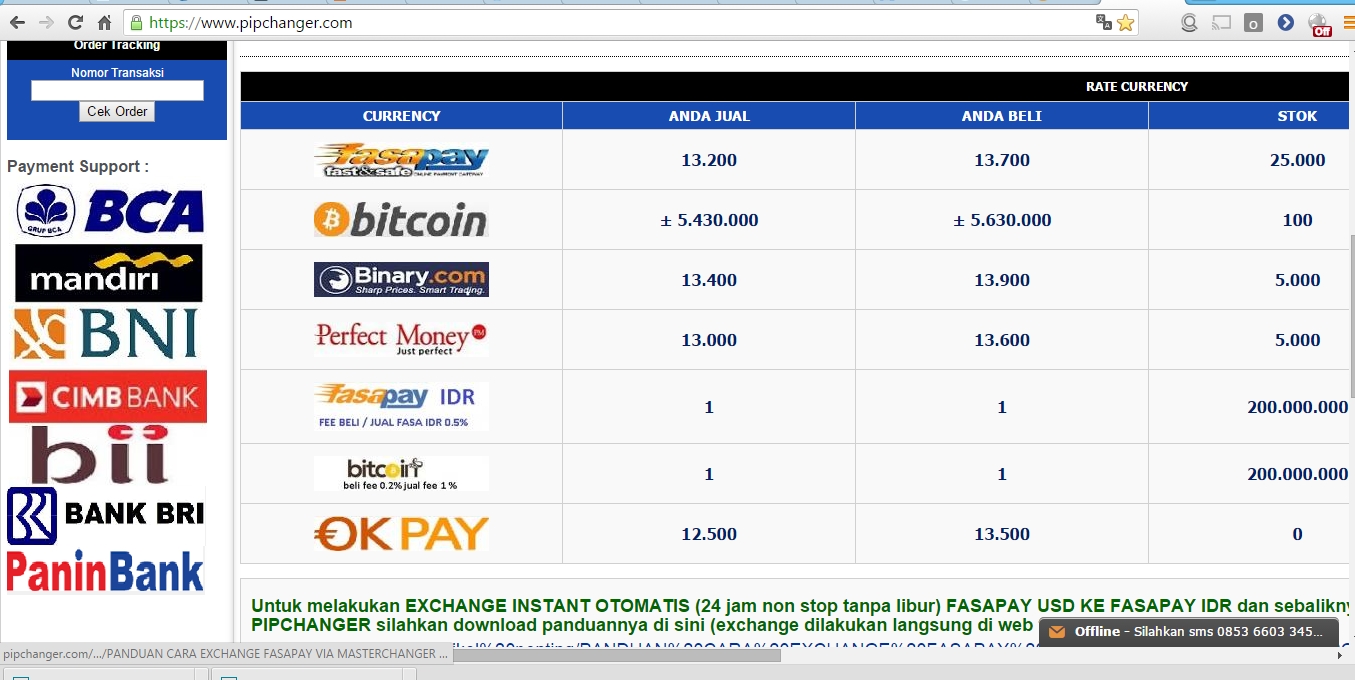1355x680 pixels.
Task: Click Perfect Money buy rate 13.600
Action: point(1002,340)
